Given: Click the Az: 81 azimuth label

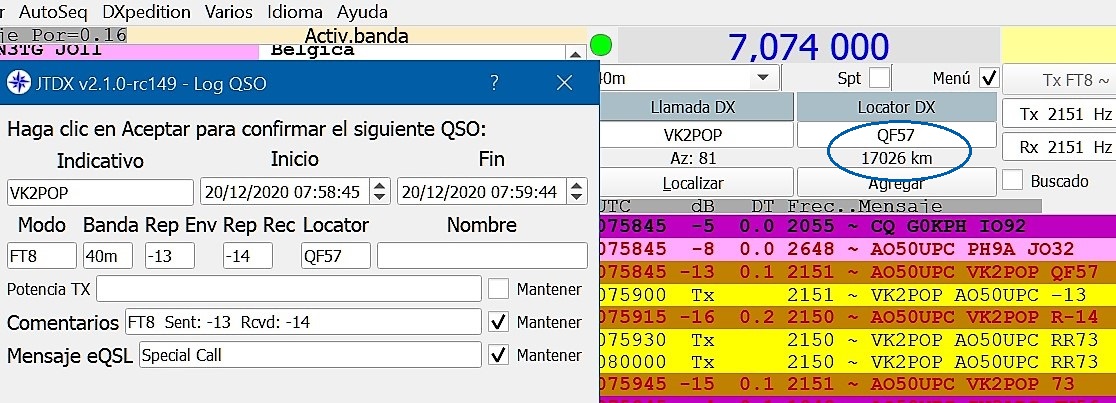Looking at the screenshot, I should pos(693,158).
